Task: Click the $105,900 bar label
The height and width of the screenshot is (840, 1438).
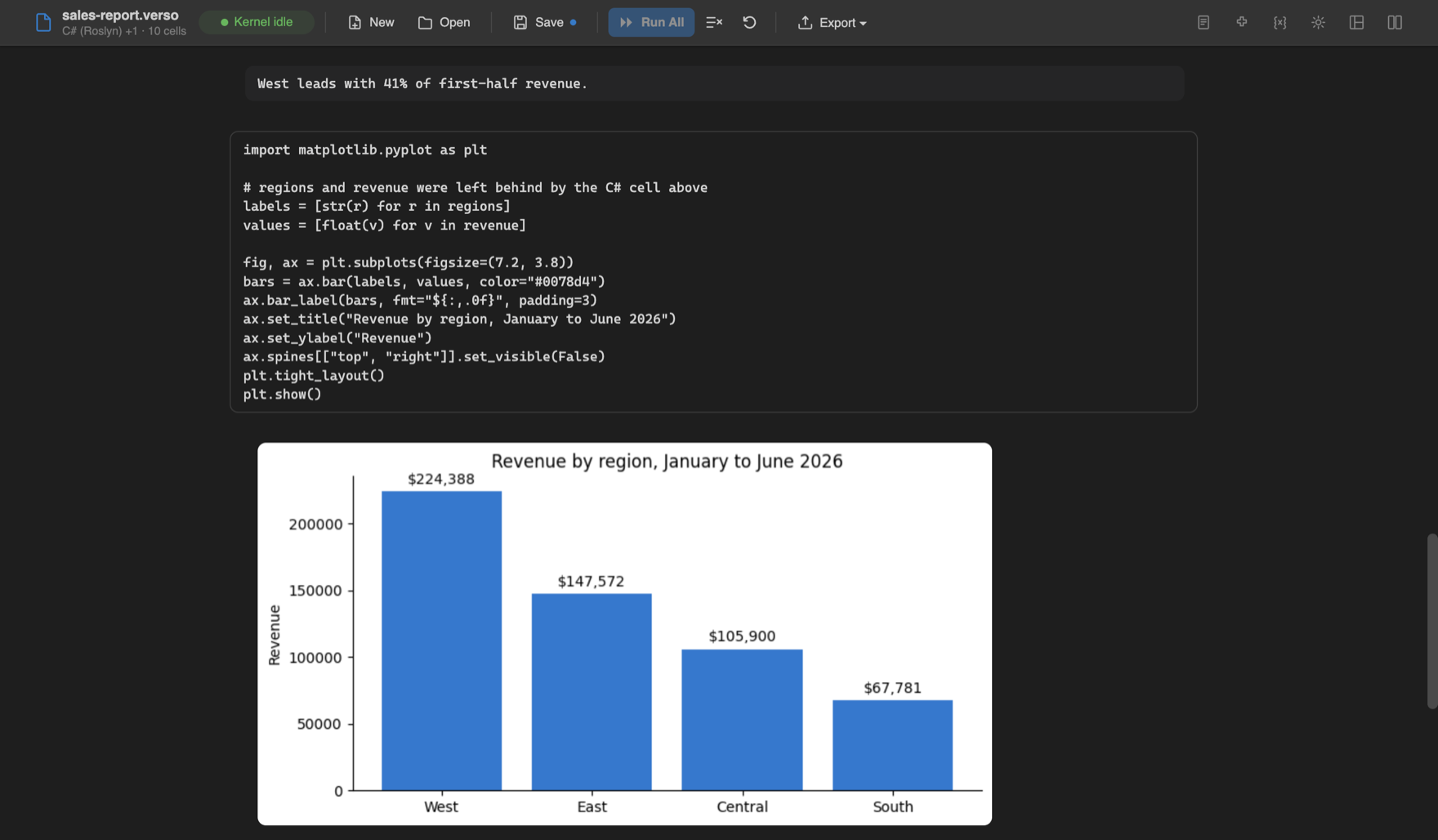Action: [x=742, y=636]
